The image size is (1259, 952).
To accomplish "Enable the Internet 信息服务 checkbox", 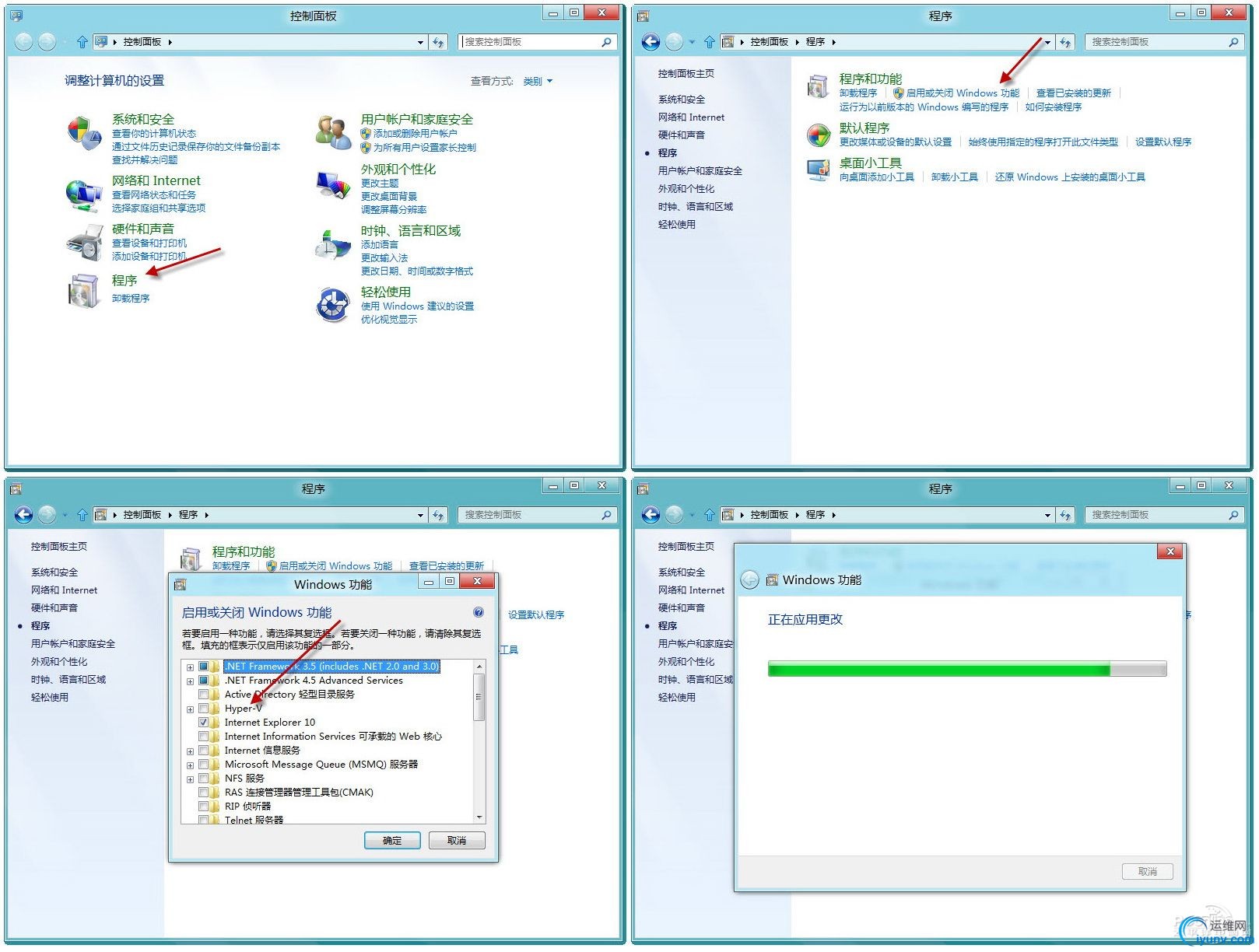I will pos(204,751).
